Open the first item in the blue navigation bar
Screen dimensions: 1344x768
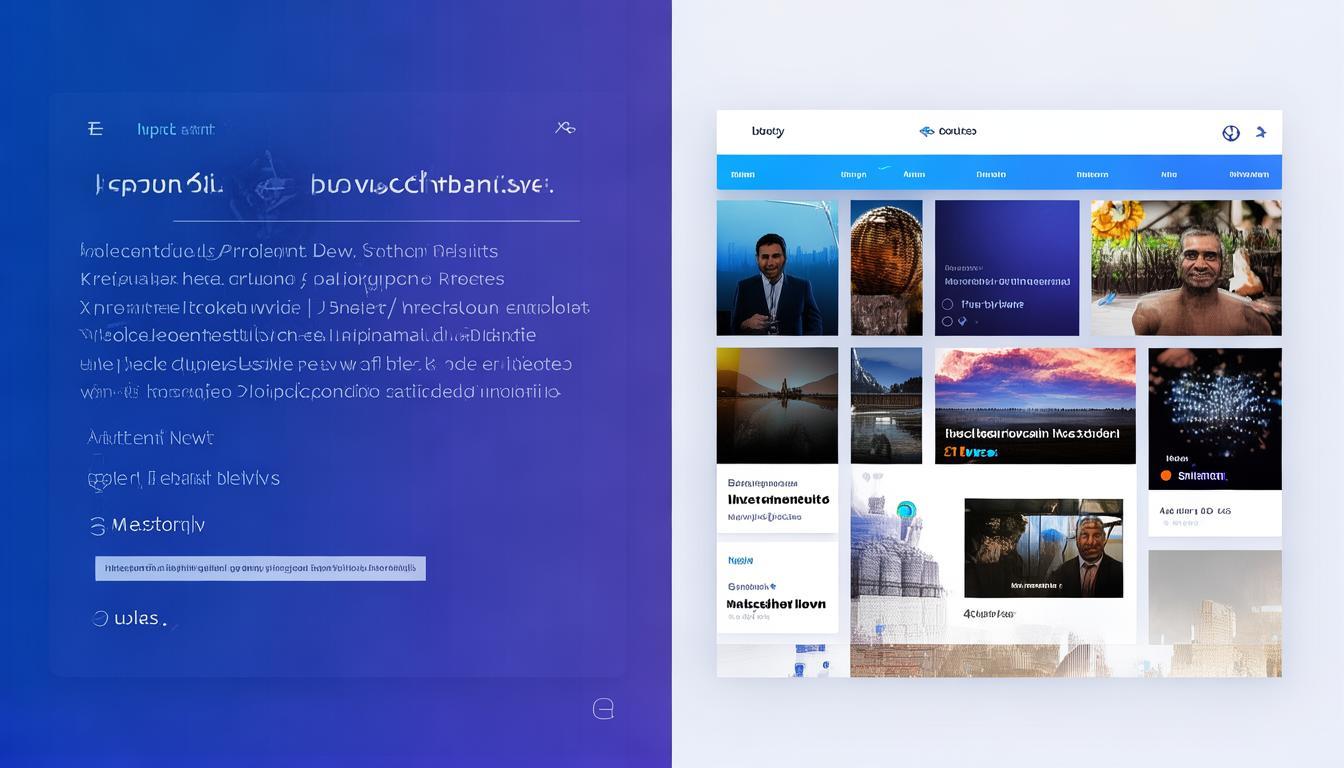743,174
